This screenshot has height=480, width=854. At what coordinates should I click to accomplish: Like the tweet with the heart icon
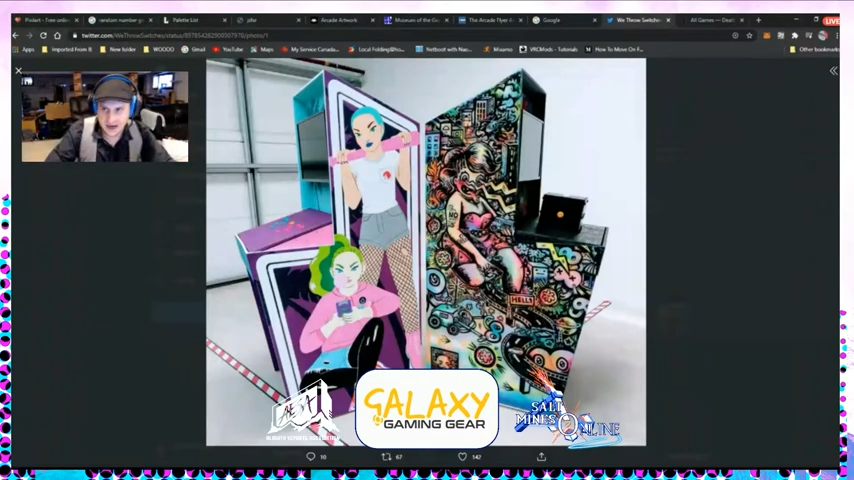click(x=462, y=457)
